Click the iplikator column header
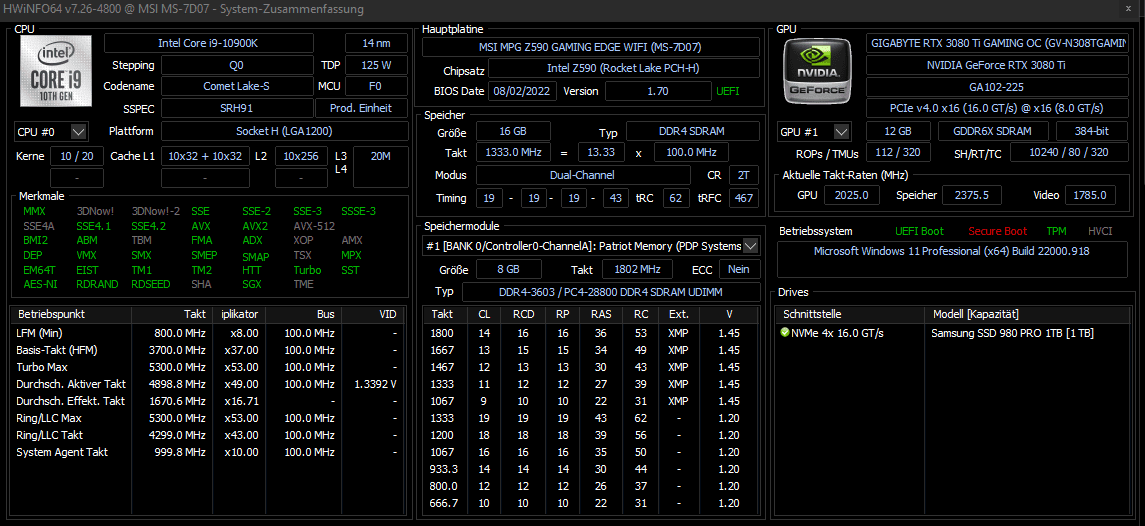This screenshot has width=1145, height=526. 239,314
